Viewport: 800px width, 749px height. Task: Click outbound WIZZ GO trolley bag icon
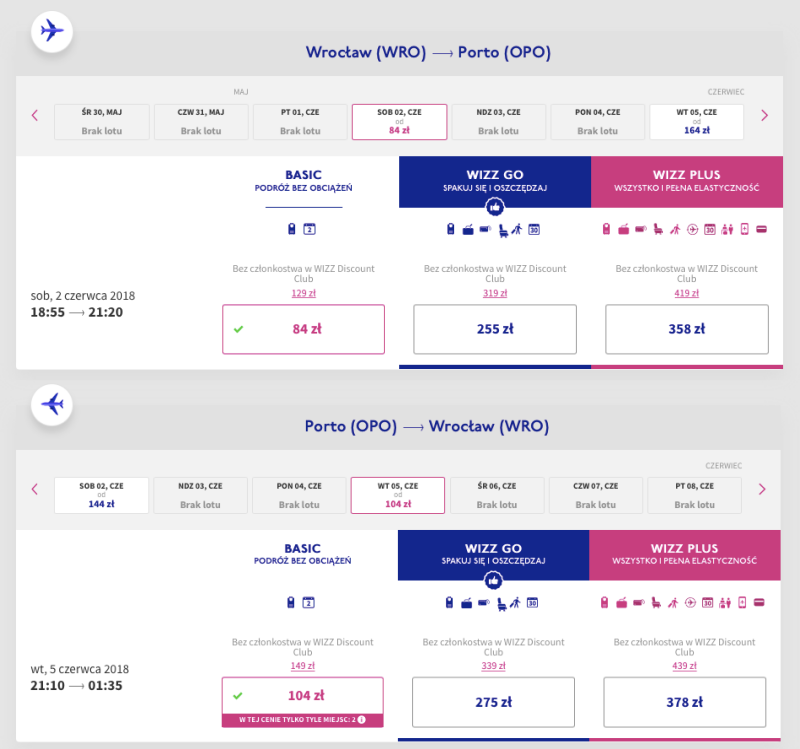[x=485, y=229]
